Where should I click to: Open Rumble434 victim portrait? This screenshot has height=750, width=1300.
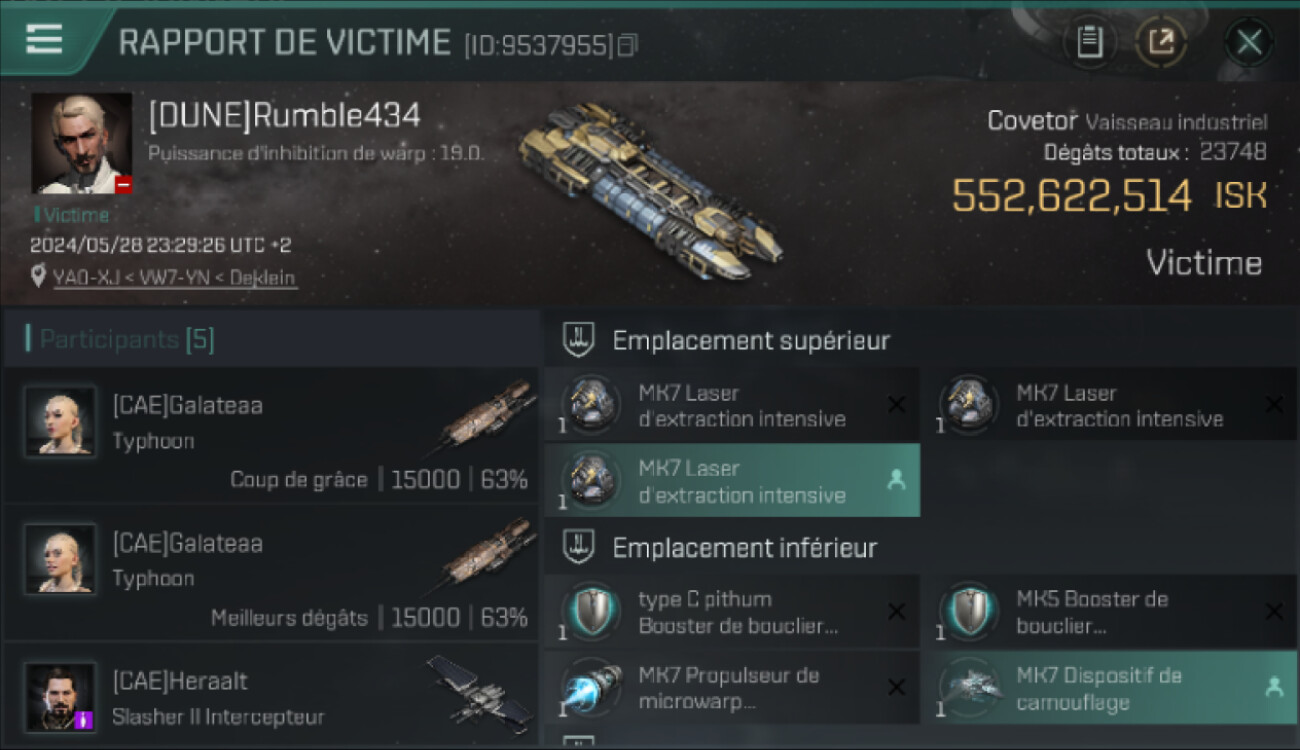[x=82, y=143]
